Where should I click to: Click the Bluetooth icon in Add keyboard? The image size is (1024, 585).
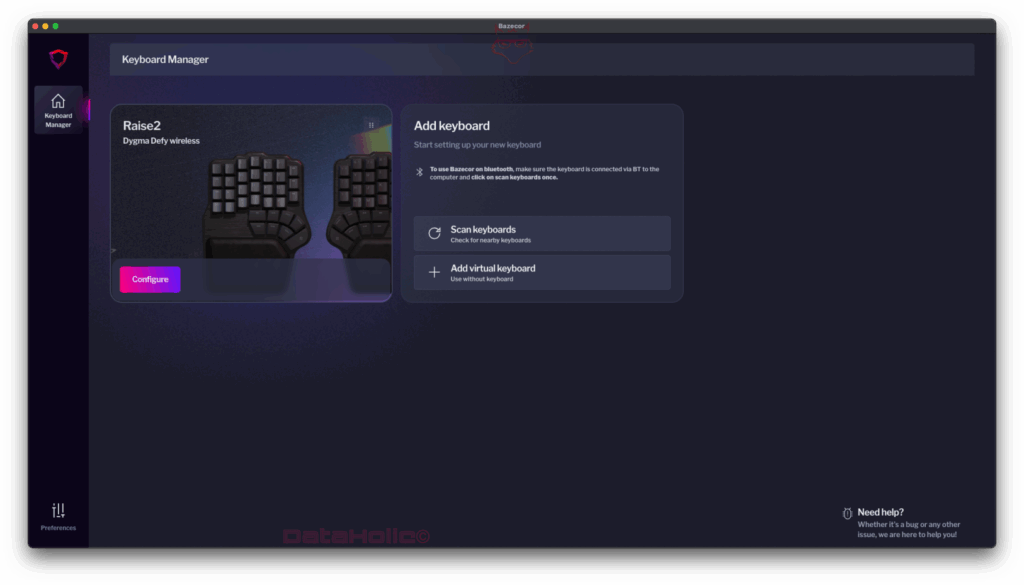tap(420, 172)
